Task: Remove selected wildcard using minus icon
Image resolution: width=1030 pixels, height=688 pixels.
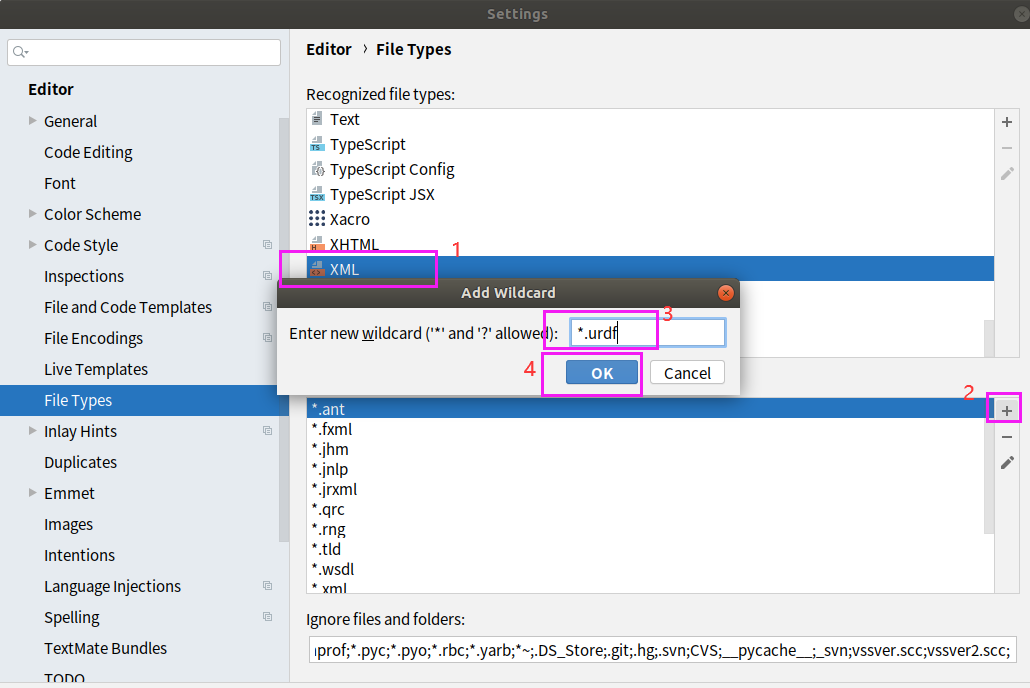Action: point(1006,436)
